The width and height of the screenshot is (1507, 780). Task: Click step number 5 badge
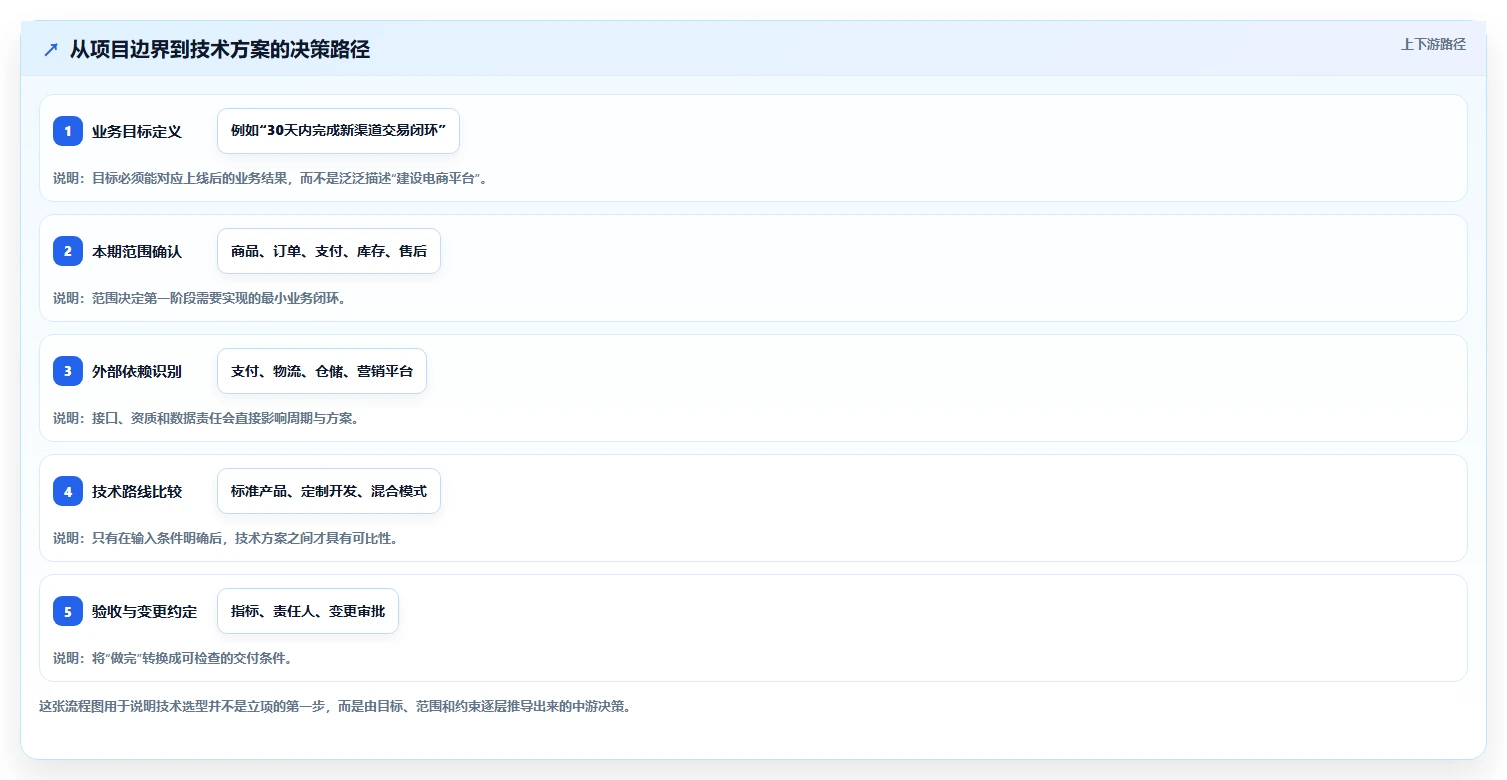coord(68,611)
